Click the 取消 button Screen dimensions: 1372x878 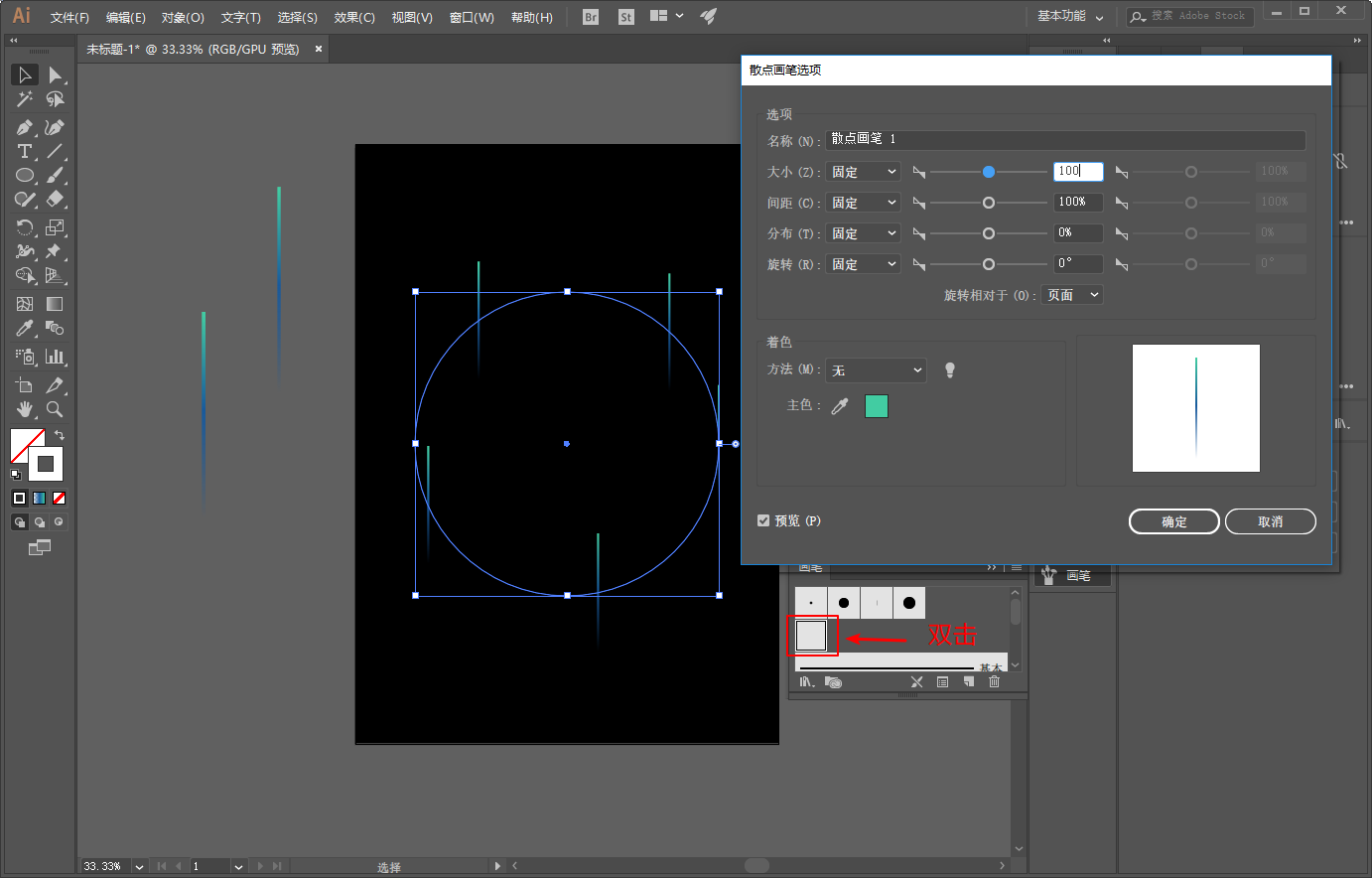1270,521
